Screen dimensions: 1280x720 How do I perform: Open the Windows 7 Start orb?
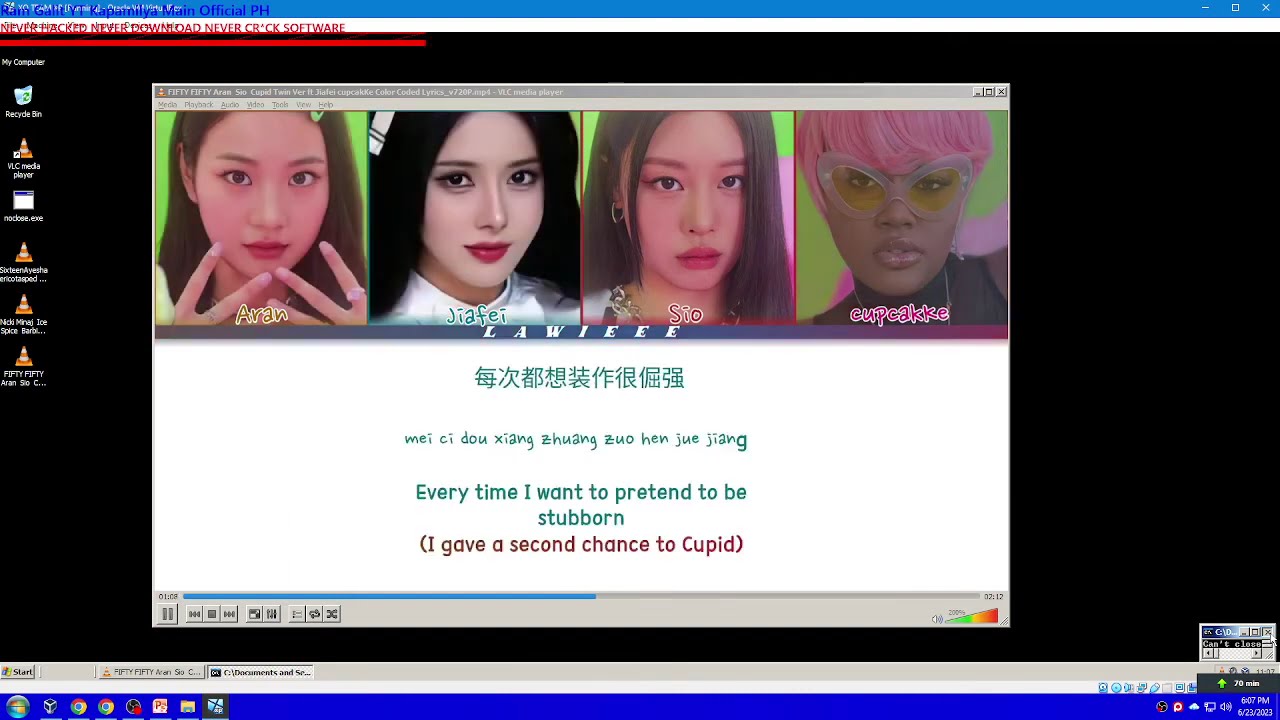pyautogui.click(x=17, y=706)
